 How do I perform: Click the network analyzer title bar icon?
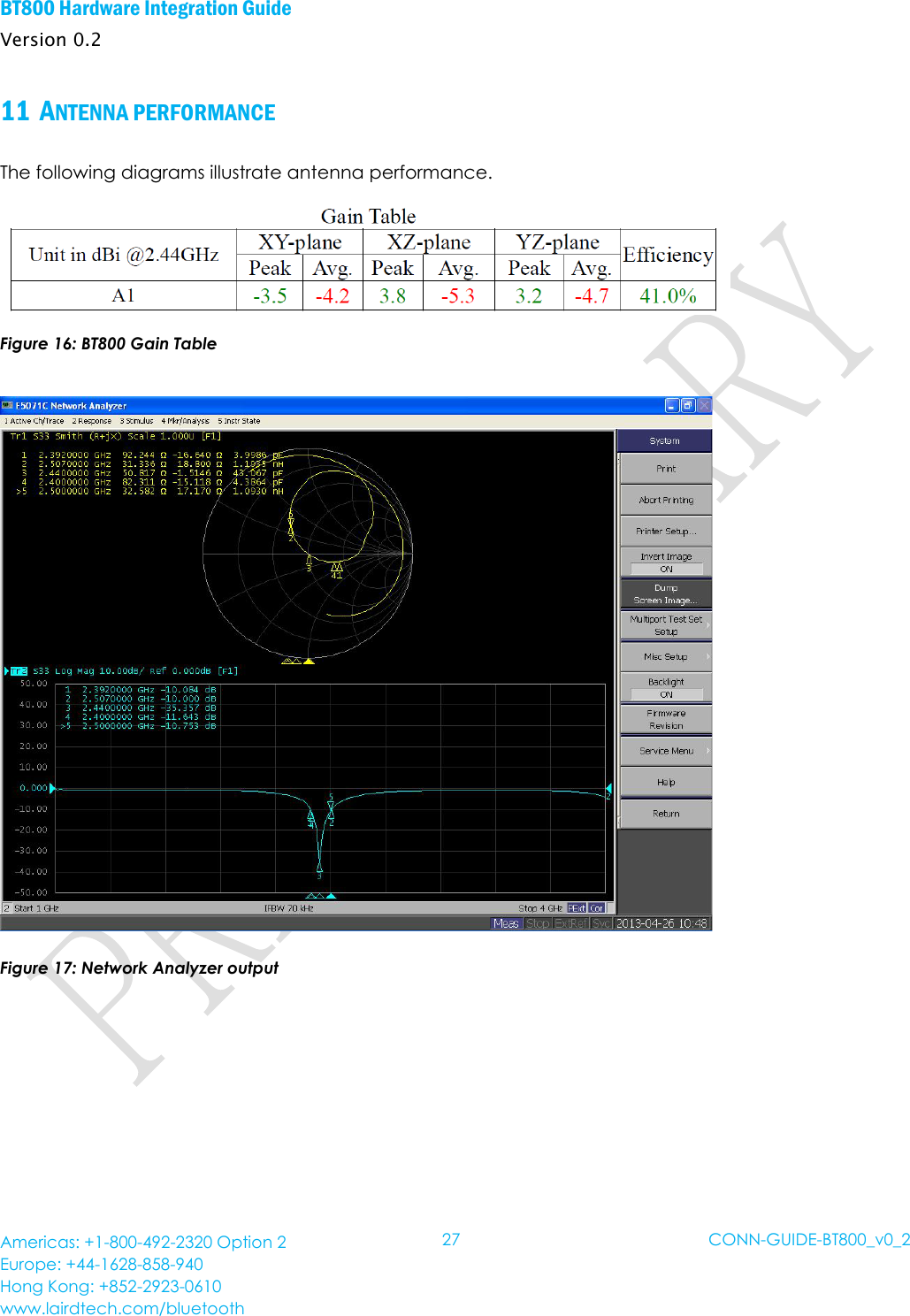8,406
